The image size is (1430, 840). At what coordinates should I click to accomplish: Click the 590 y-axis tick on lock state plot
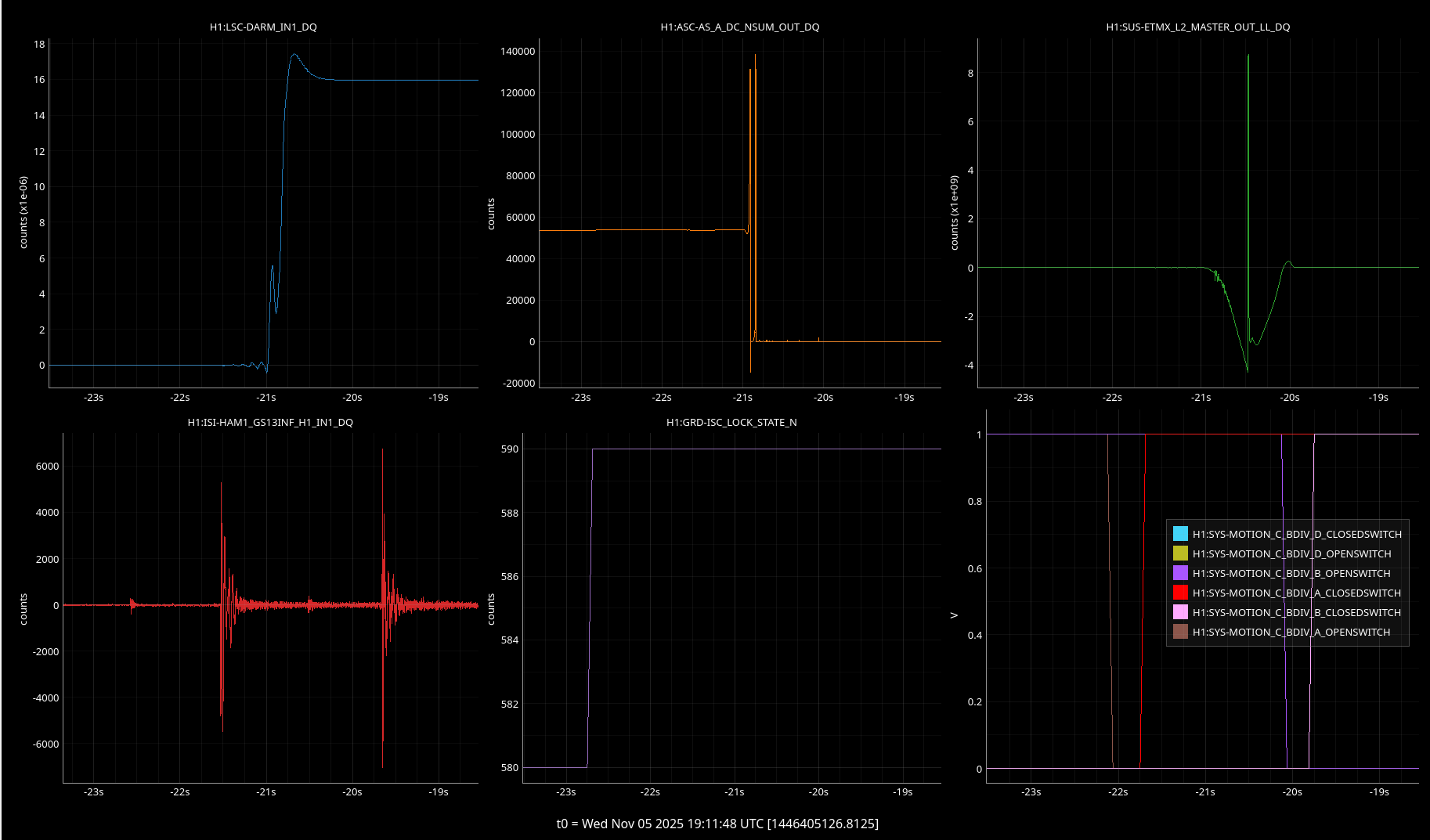509,449
